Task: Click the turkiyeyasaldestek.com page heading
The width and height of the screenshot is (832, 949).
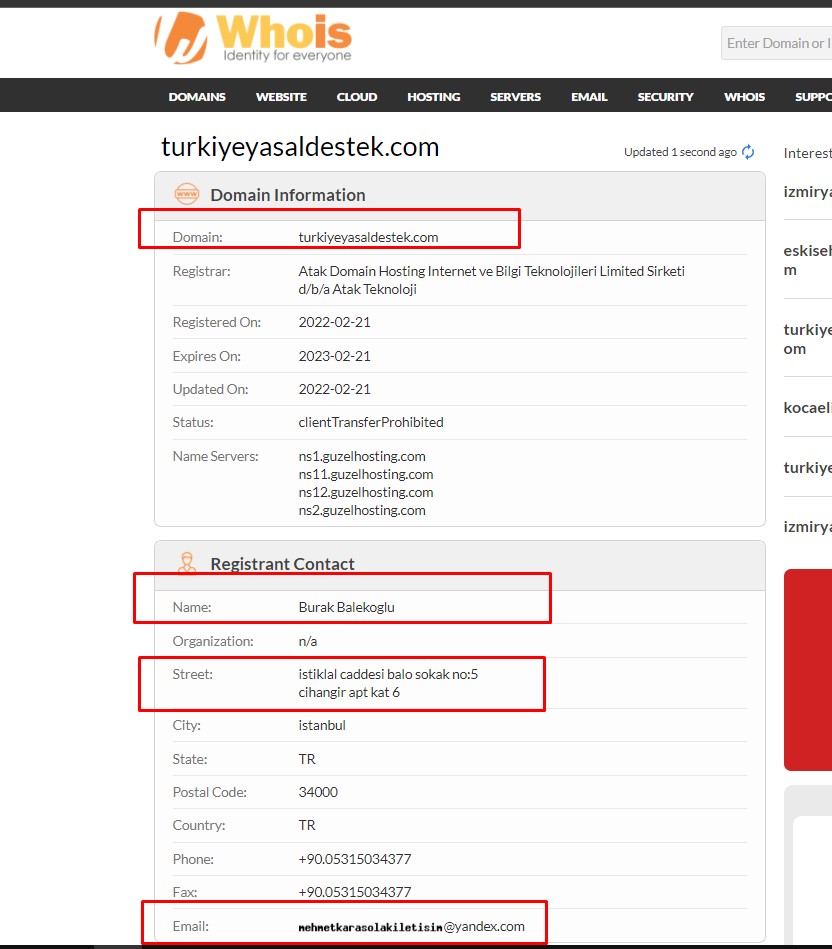Action: 300,147
